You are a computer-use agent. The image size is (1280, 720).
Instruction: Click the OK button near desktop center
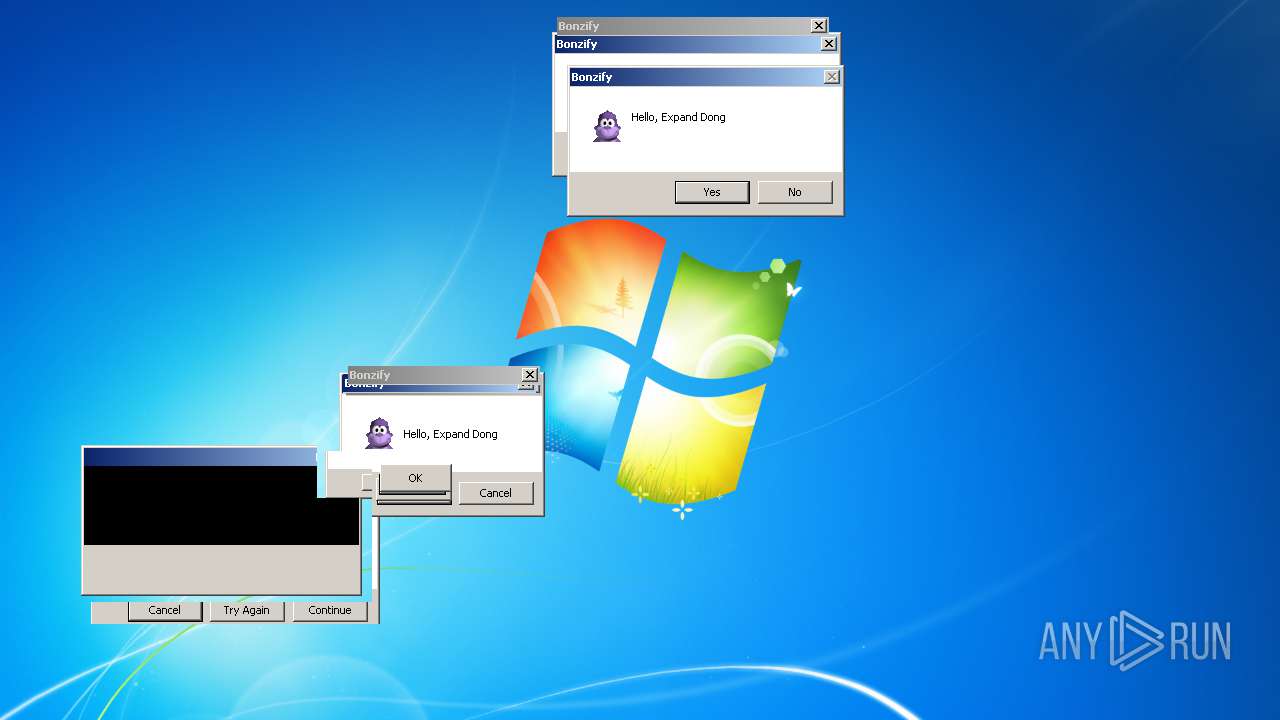coord(415,478)
